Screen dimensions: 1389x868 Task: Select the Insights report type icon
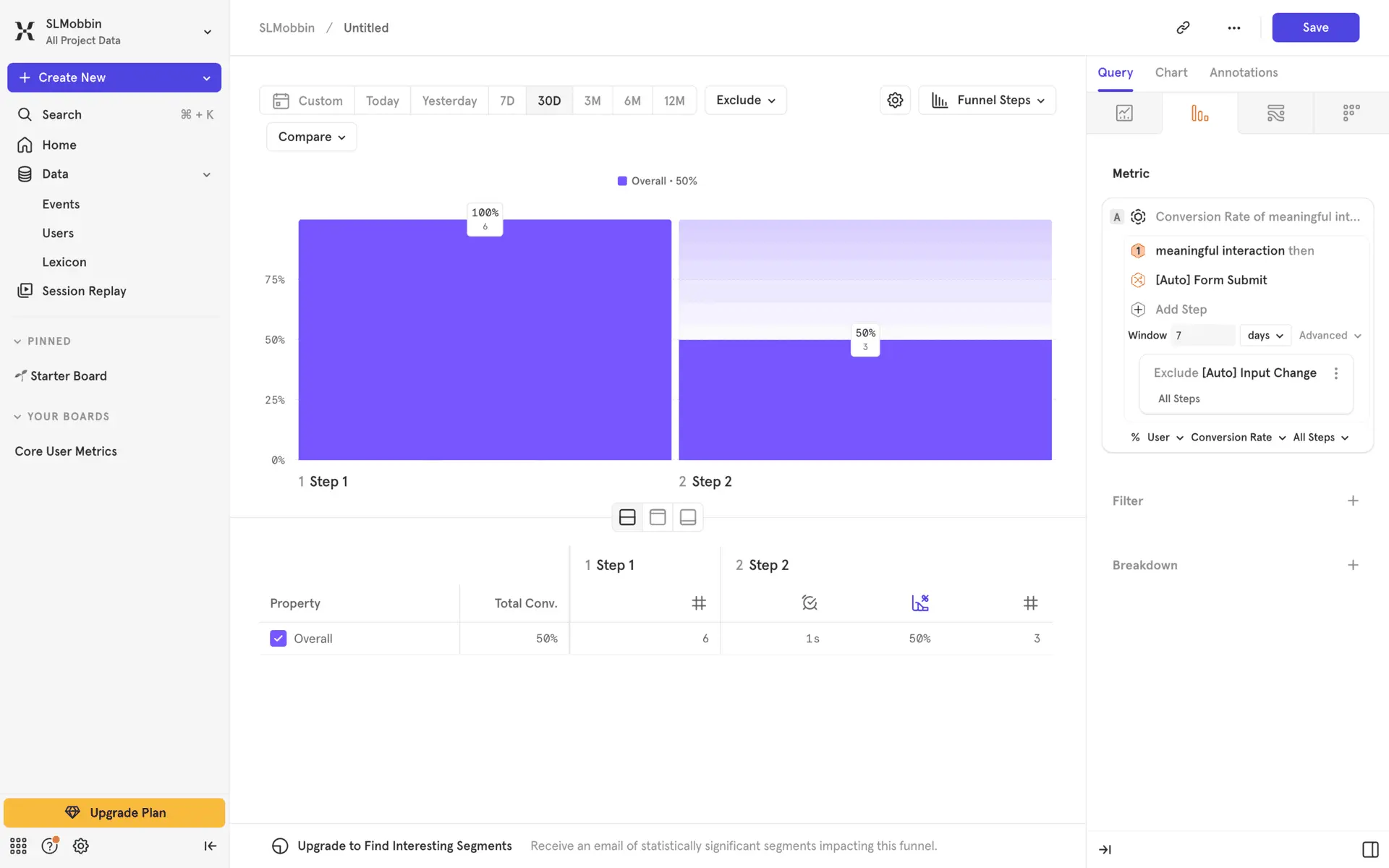[x=1124, y=113]
